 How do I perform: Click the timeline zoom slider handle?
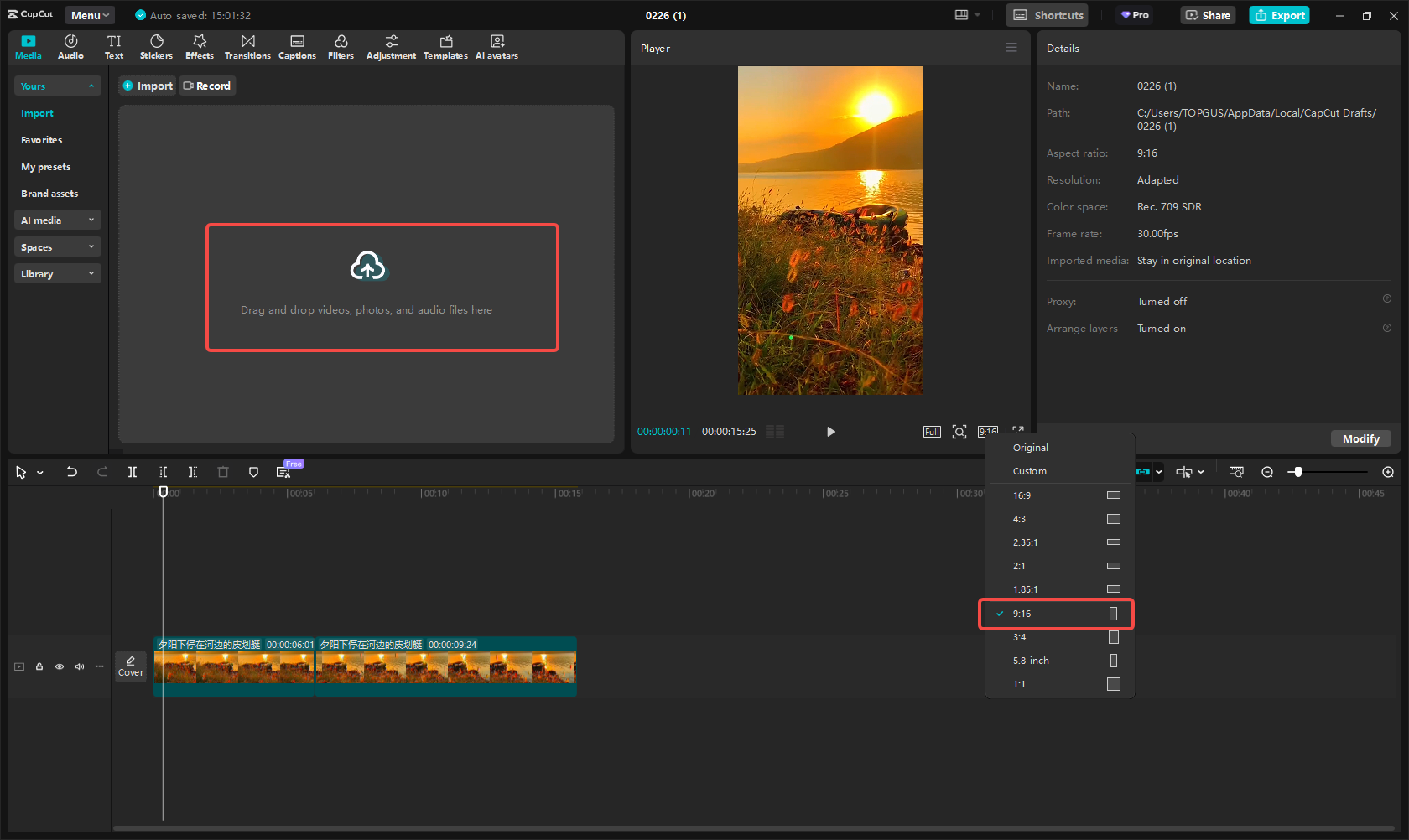pyautogui.click(x=1297, y=472)
